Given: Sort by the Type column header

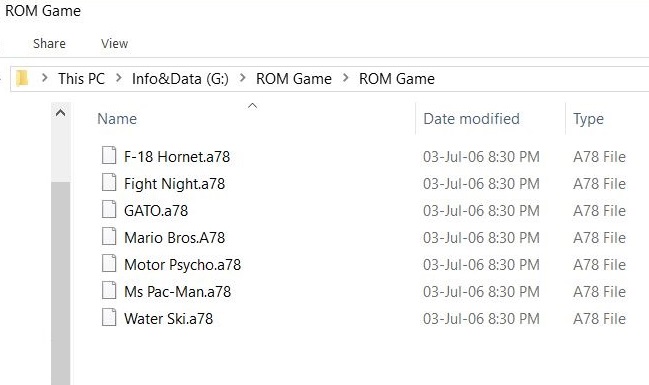Looking at the screenshot, I should [607, 119].
